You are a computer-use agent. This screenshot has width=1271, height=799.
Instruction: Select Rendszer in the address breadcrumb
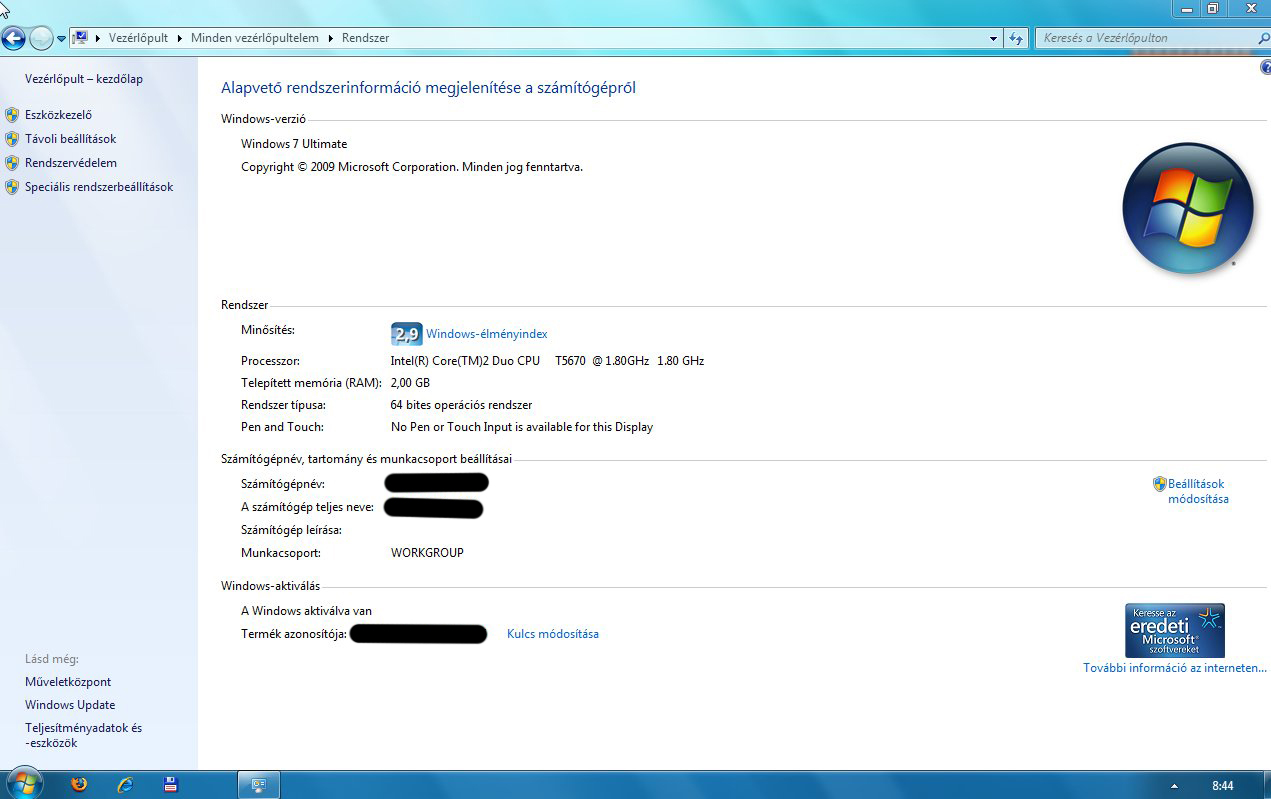pyautogui.click(x=365, y=38)
